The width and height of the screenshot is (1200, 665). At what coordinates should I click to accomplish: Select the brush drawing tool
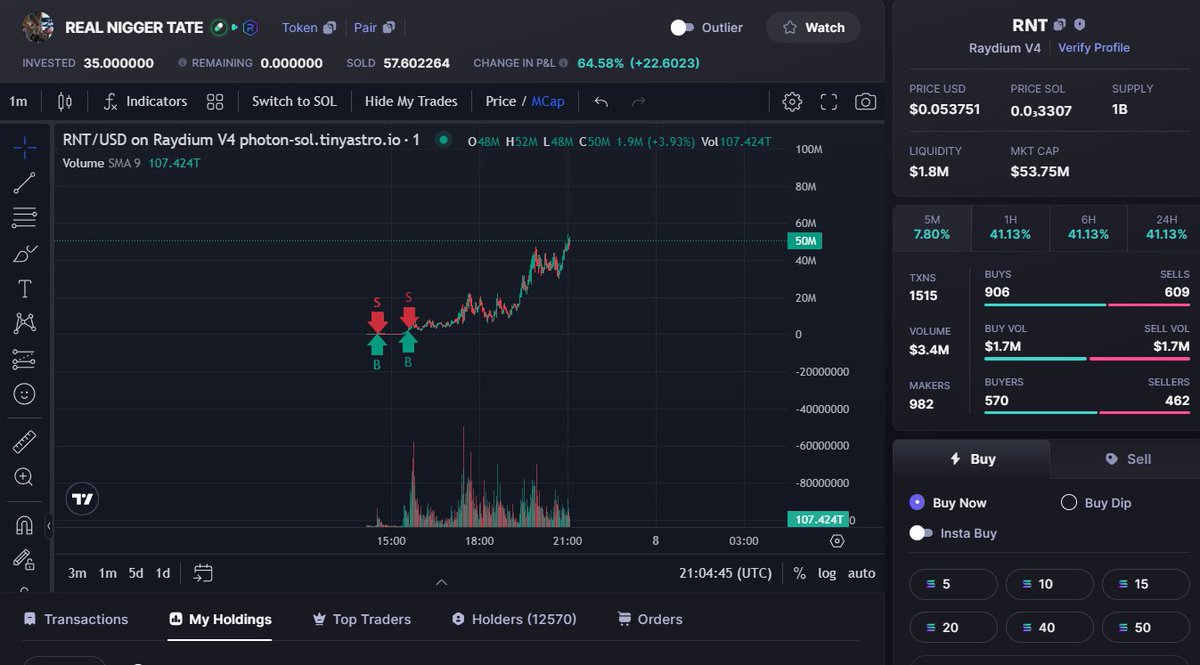point(25,253)
